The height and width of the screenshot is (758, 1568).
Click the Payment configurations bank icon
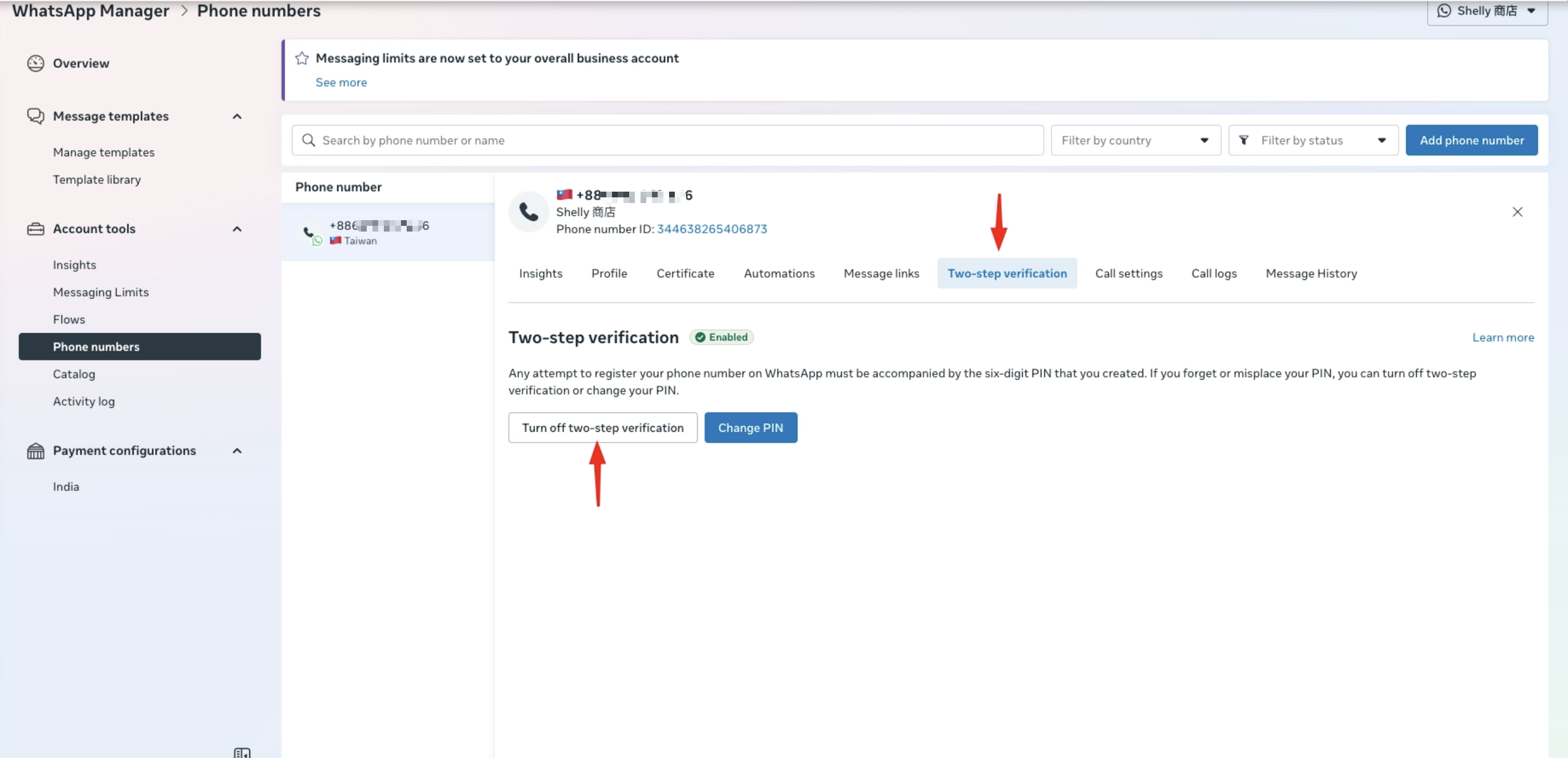[x=35, y=451]
